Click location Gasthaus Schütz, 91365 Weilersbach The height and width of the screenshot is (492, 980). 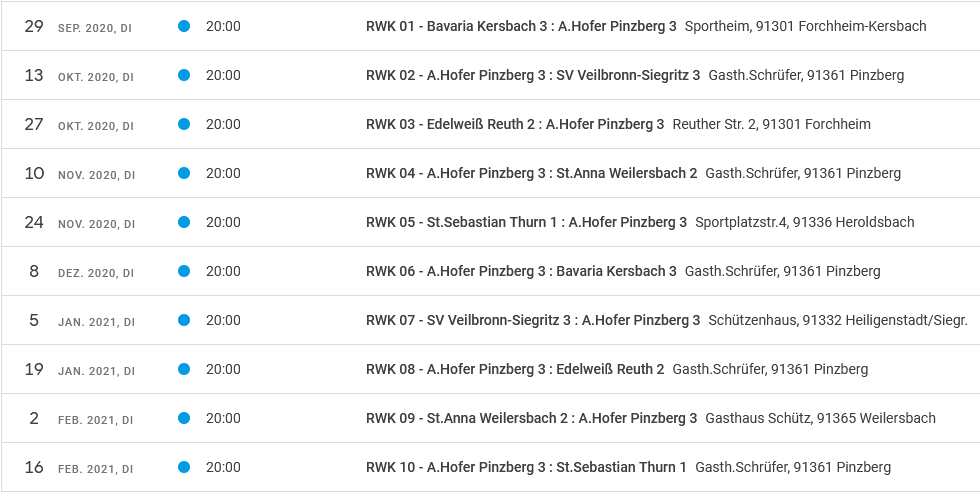pos(821,418)
